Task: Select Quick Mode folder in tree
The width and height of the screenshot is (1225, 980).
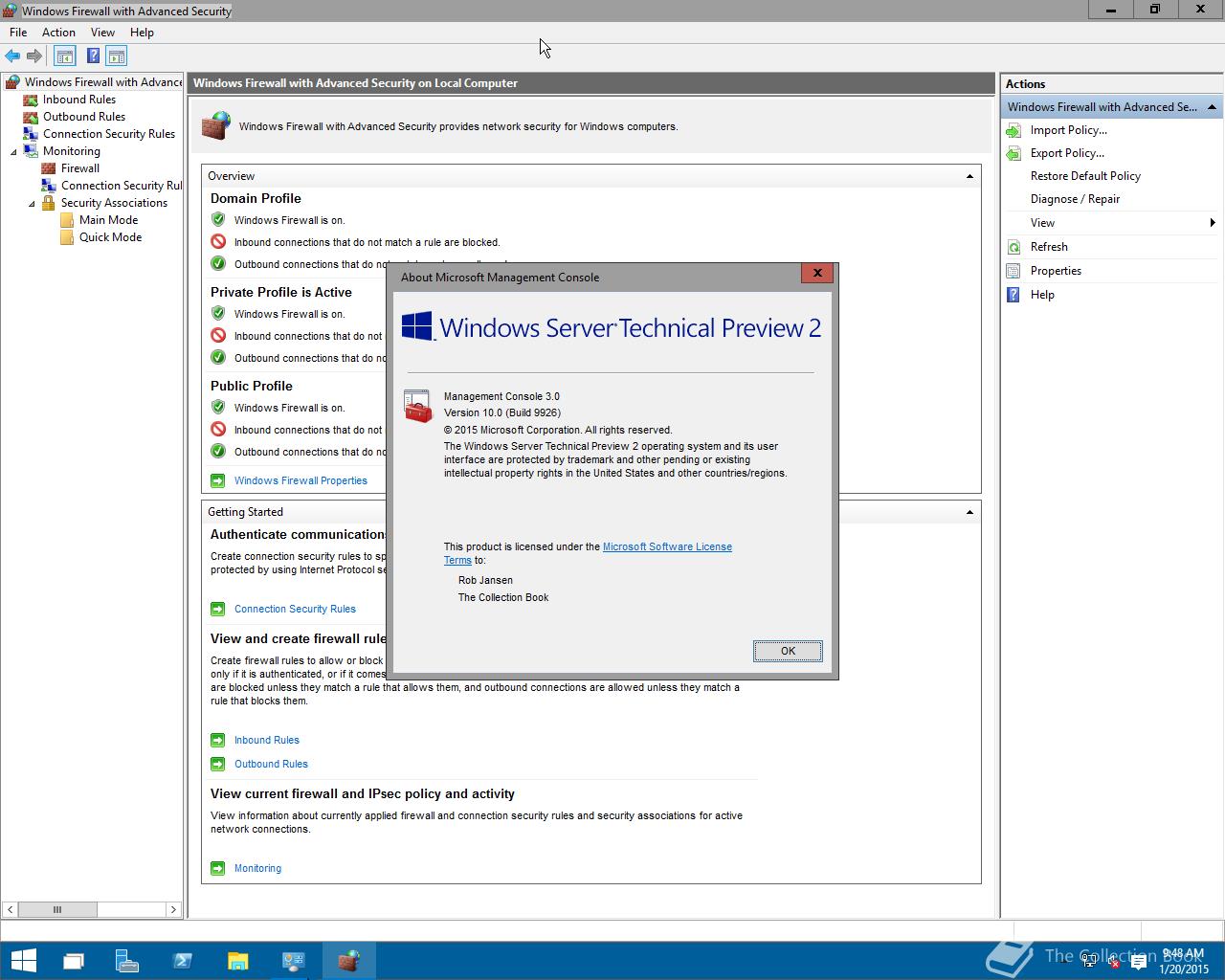Action: tap(110, 237)
